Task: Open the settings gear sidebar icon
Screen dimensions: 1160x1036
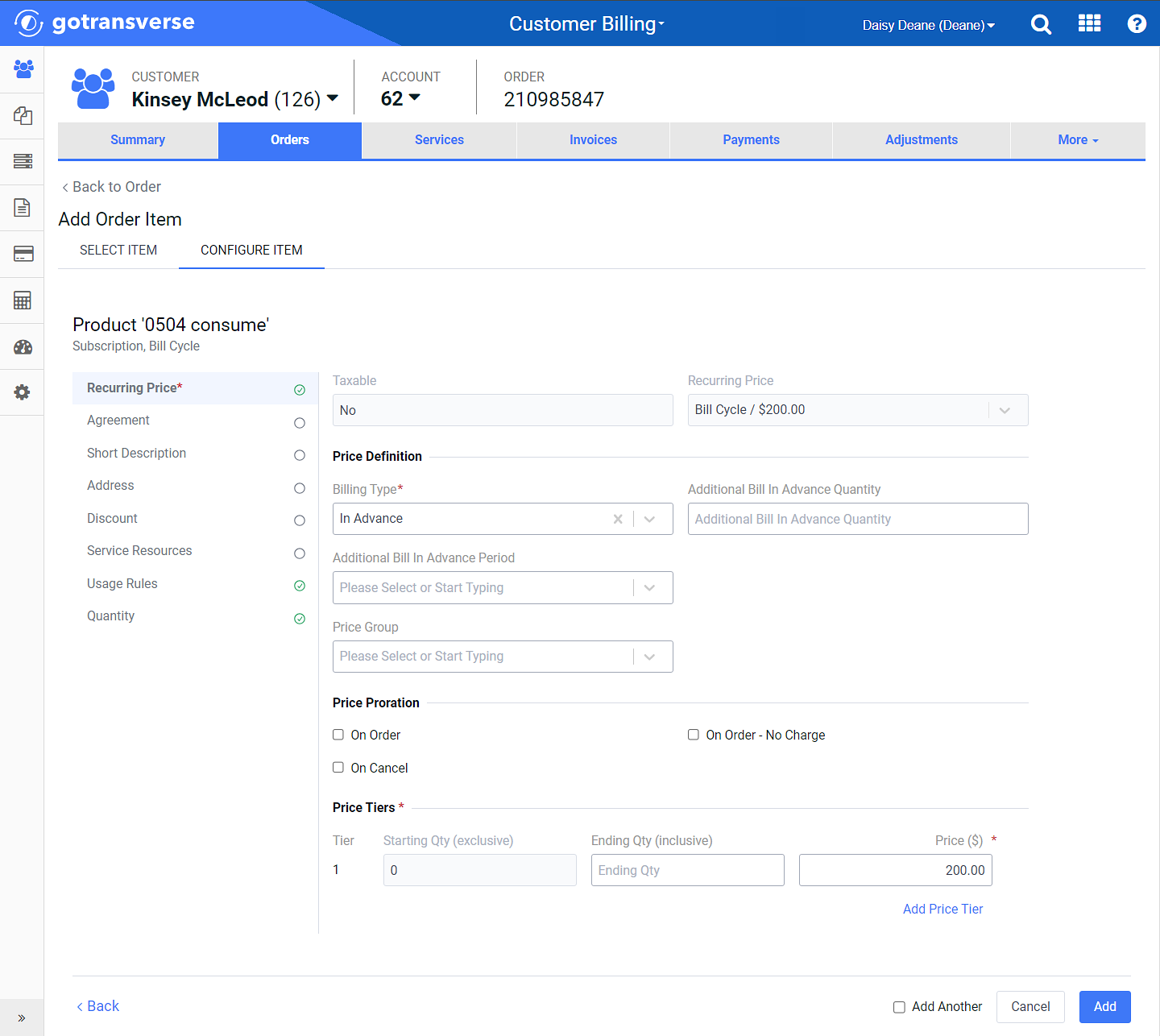Action: coord(23,392)
